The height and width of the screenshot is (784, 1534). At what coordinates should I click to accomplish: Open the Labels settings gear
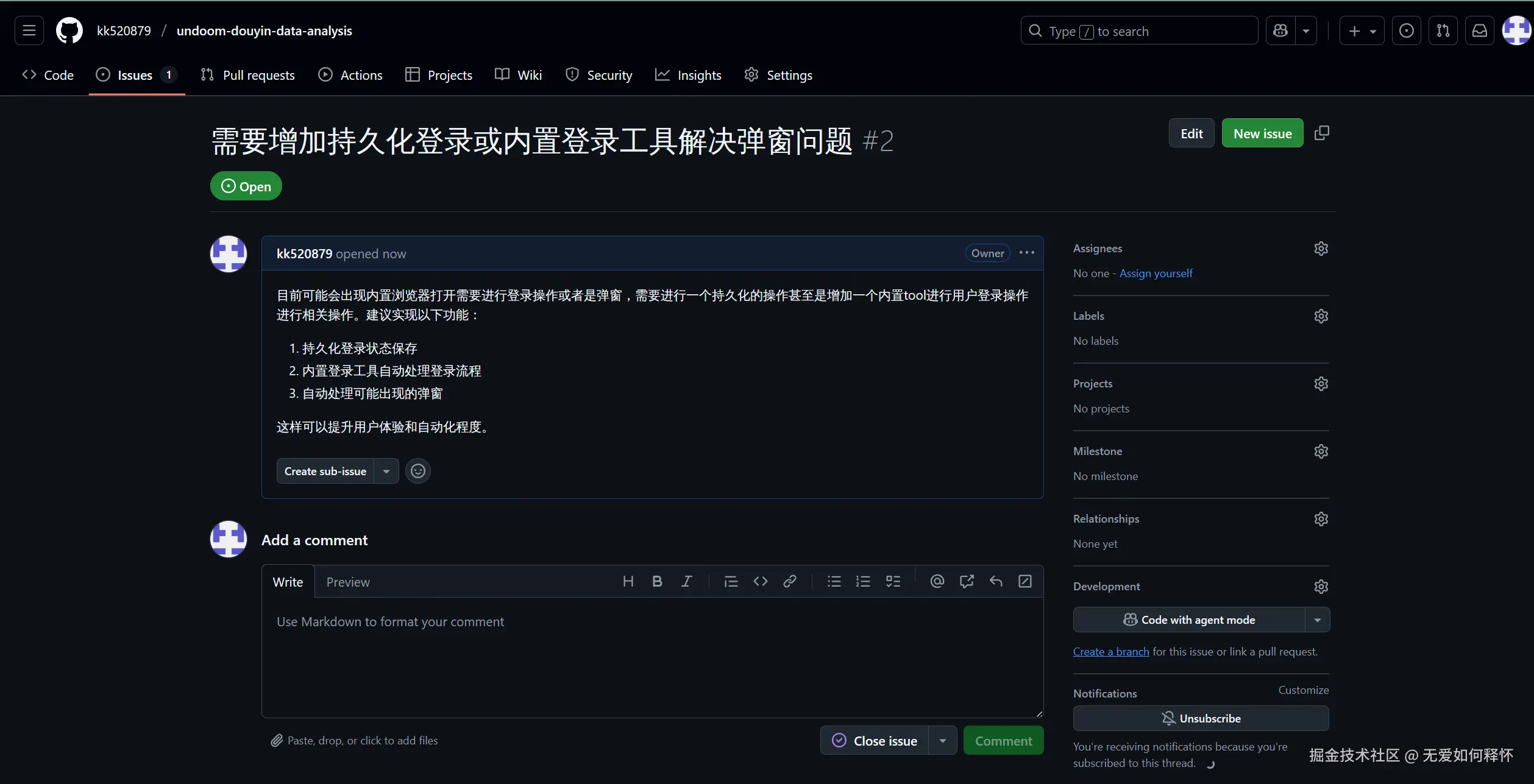click(1321, 316)
